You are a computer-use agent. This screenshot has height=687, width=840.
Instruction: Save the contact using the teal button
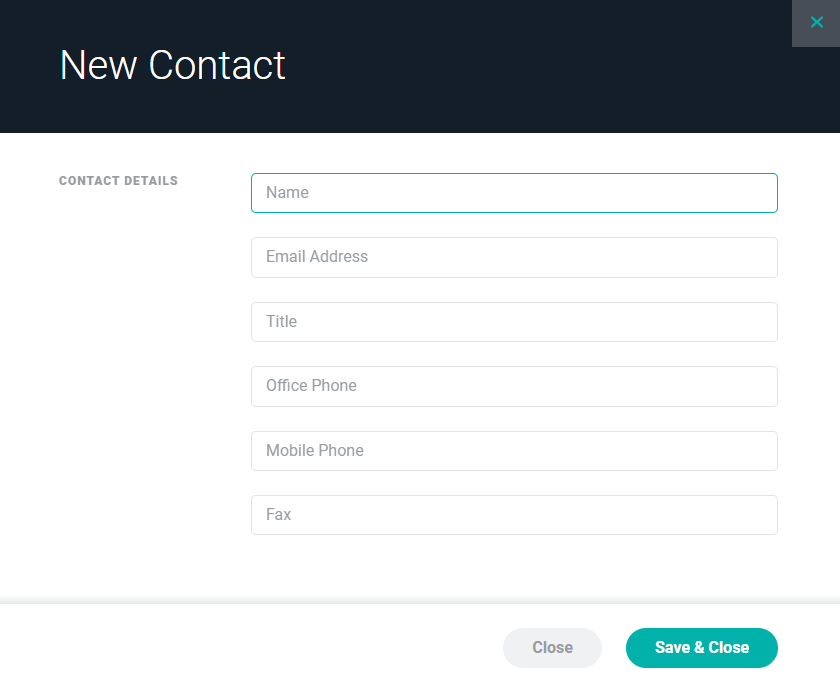coord(701,648)
